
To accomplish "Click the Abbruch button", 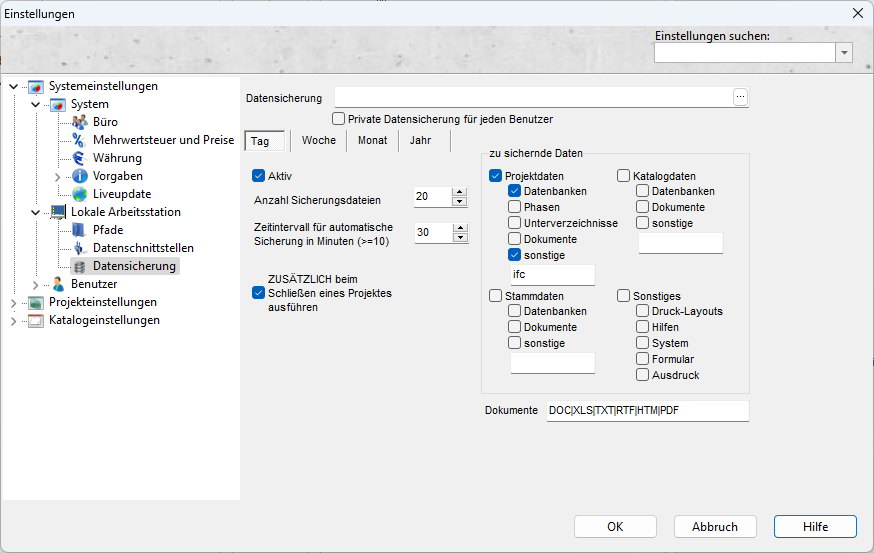I will (x=715, y=527).
